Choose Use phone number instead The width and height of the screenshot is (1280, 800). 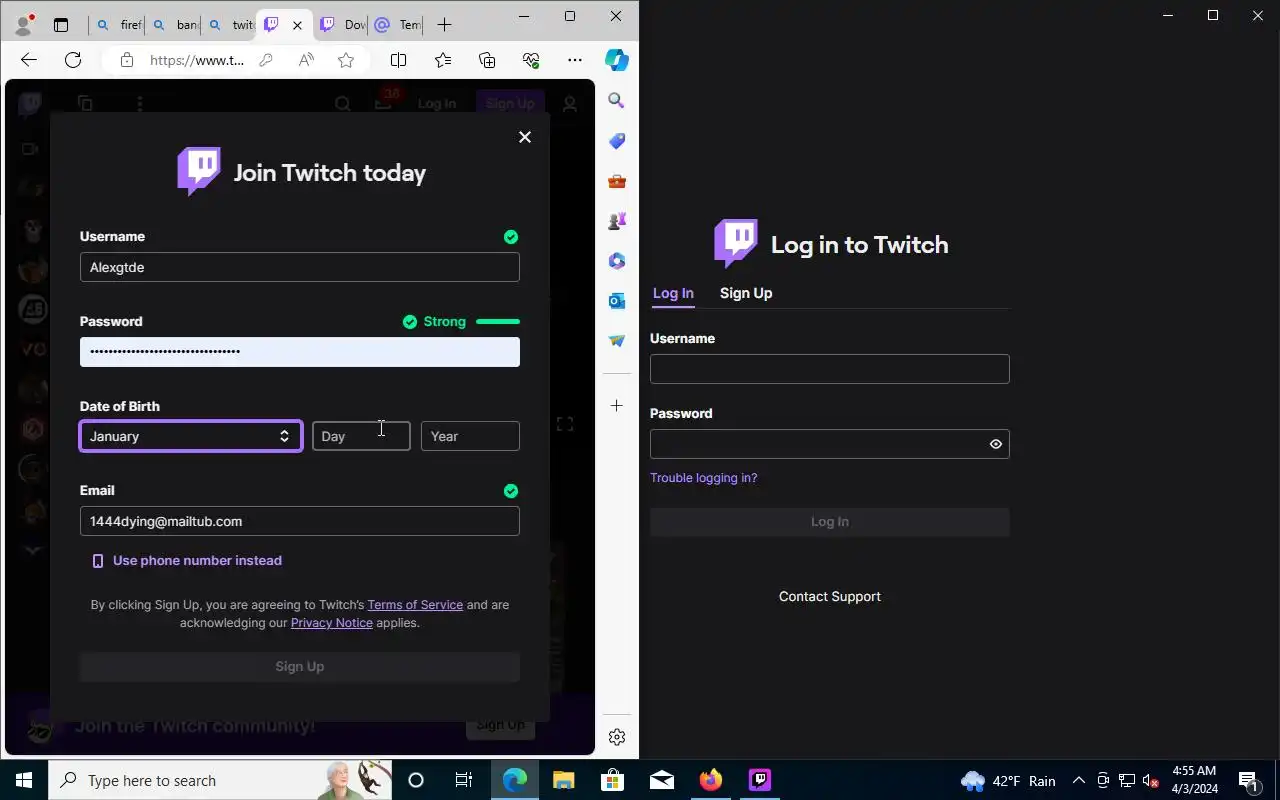tap(187, 561)
